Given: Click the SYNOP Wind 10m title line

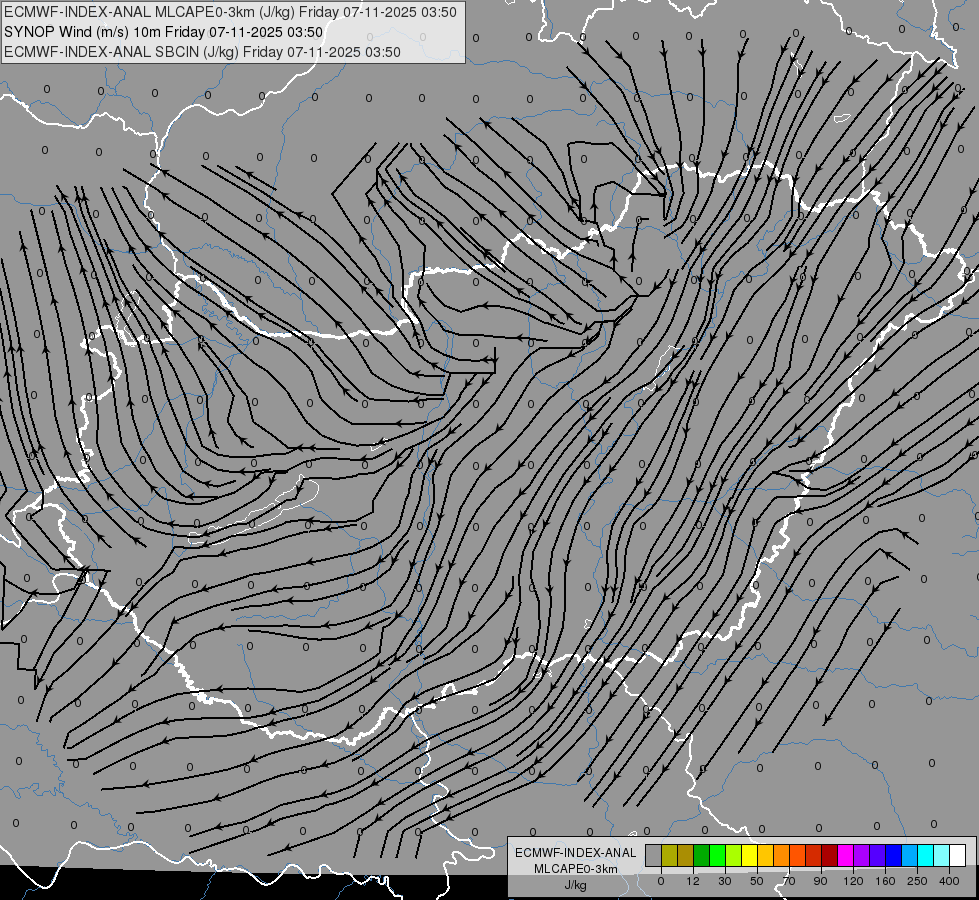Looking at the screenshot, I should 164,32.
